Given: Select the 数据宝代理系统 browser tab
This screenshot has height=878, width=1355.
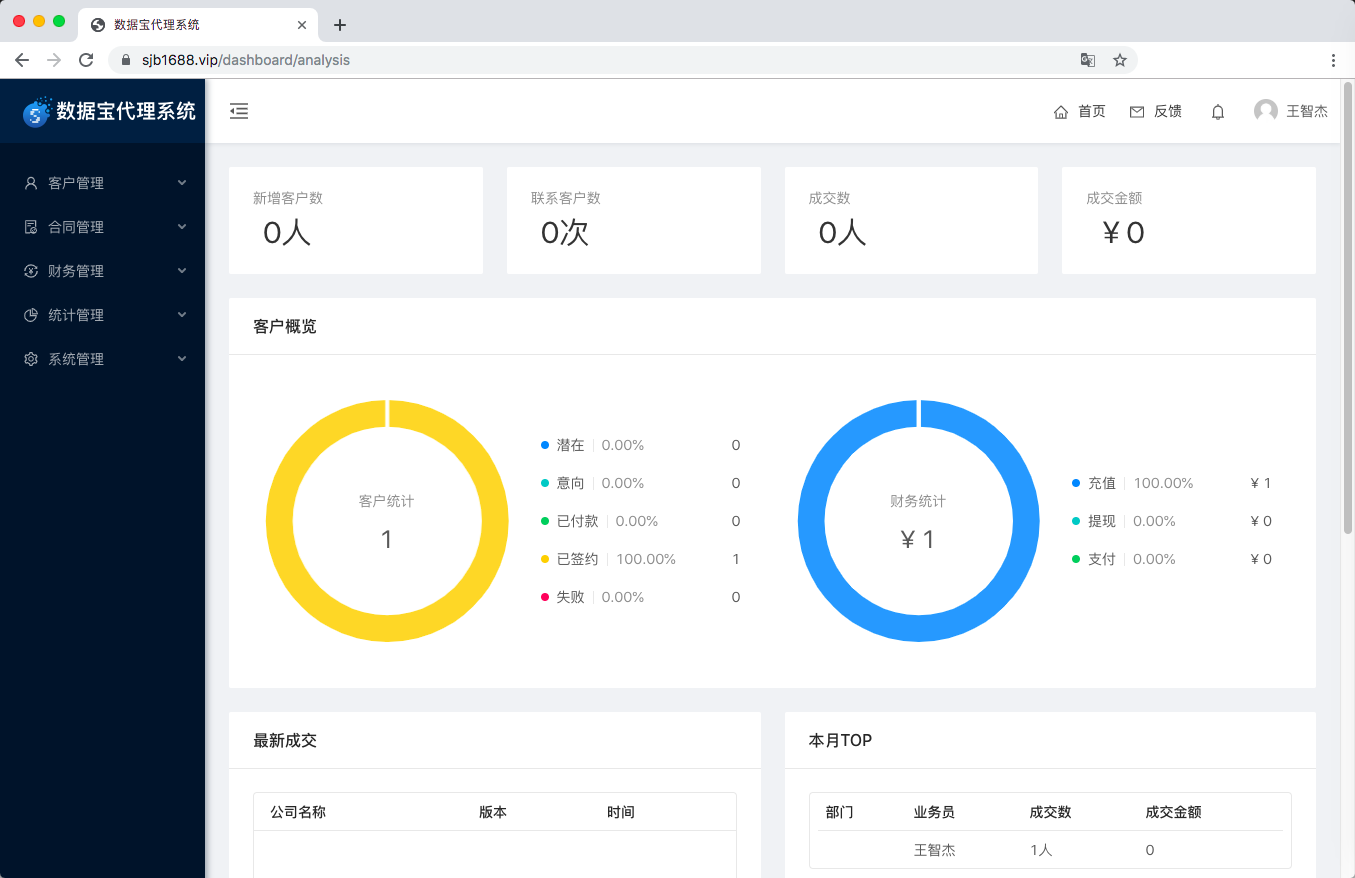Looking at the screenshot, I should coord(198,25).
